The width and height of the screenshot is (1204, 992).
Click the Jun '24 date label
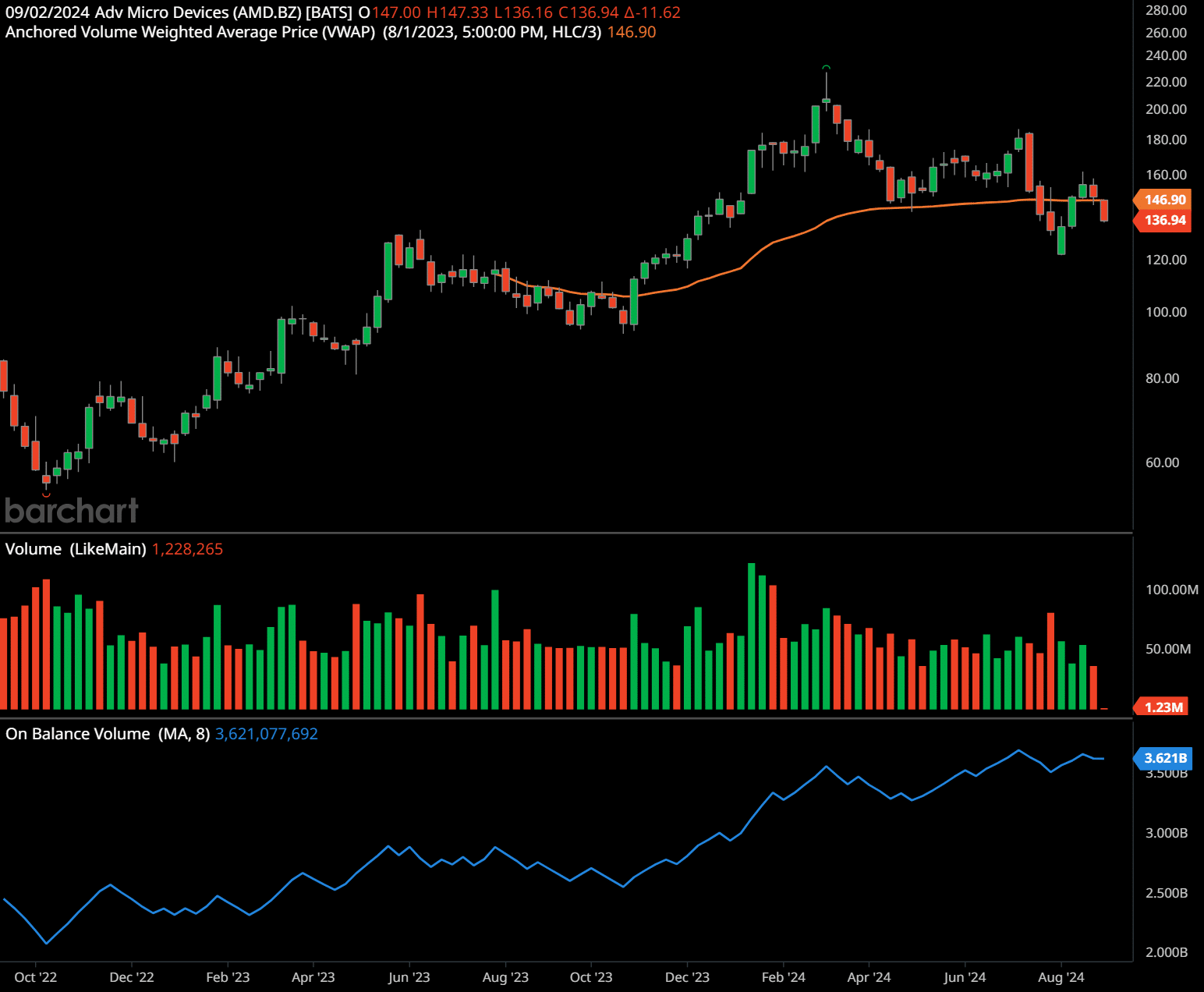[965, 977]
